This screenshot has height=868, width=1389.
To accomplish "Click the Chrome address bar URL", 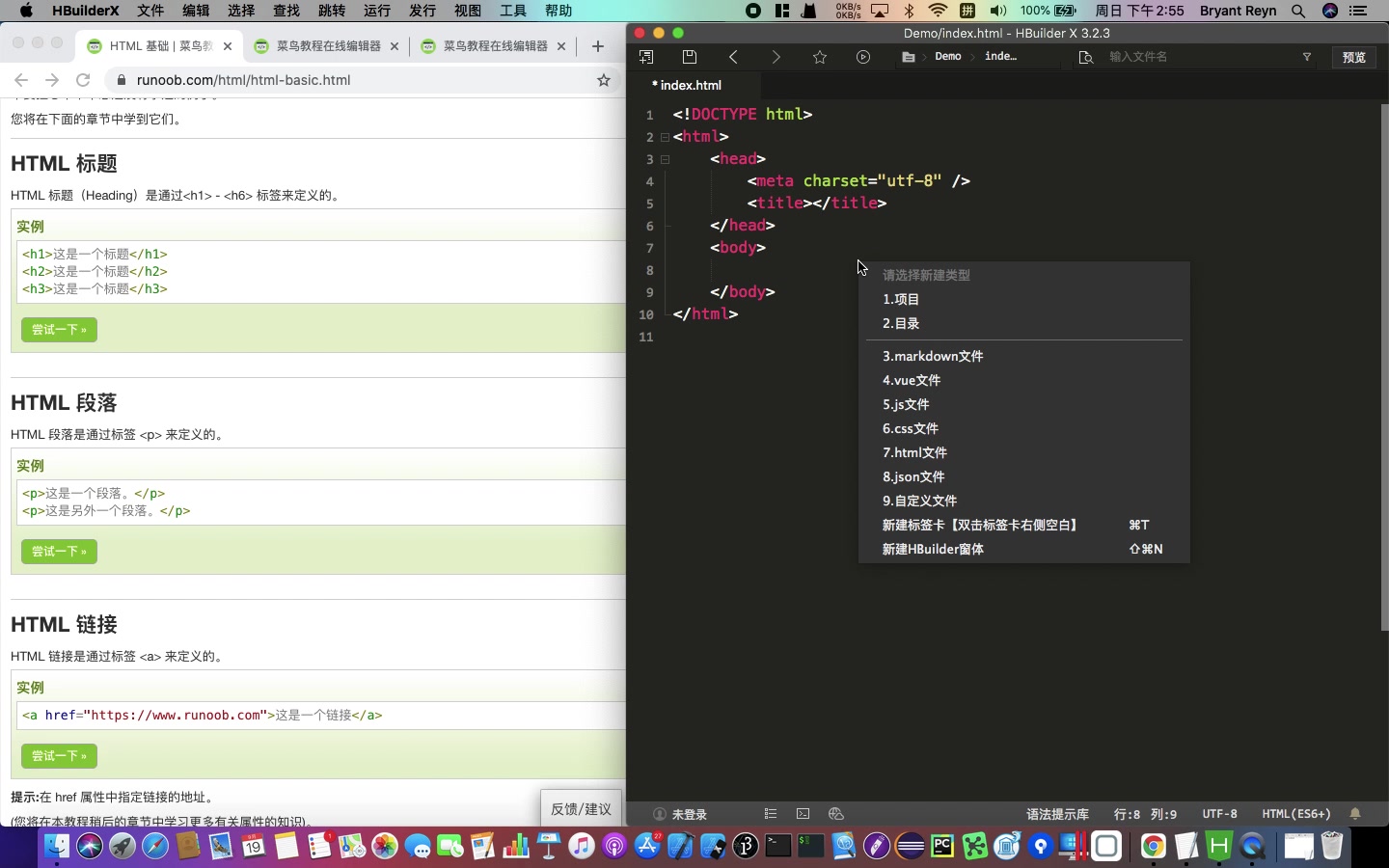I will 243,80.
